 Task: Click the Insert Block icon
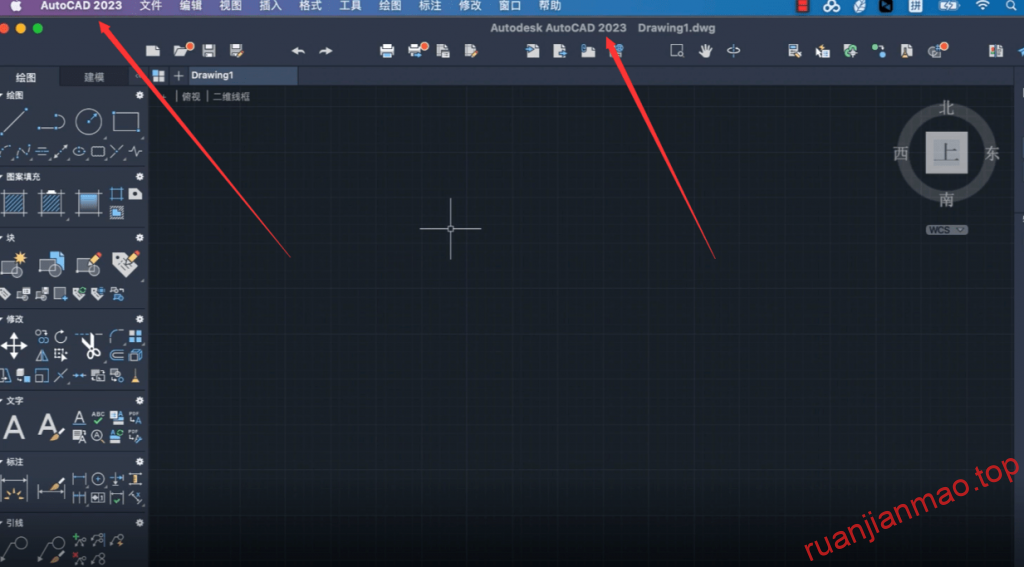click(51, 264)
